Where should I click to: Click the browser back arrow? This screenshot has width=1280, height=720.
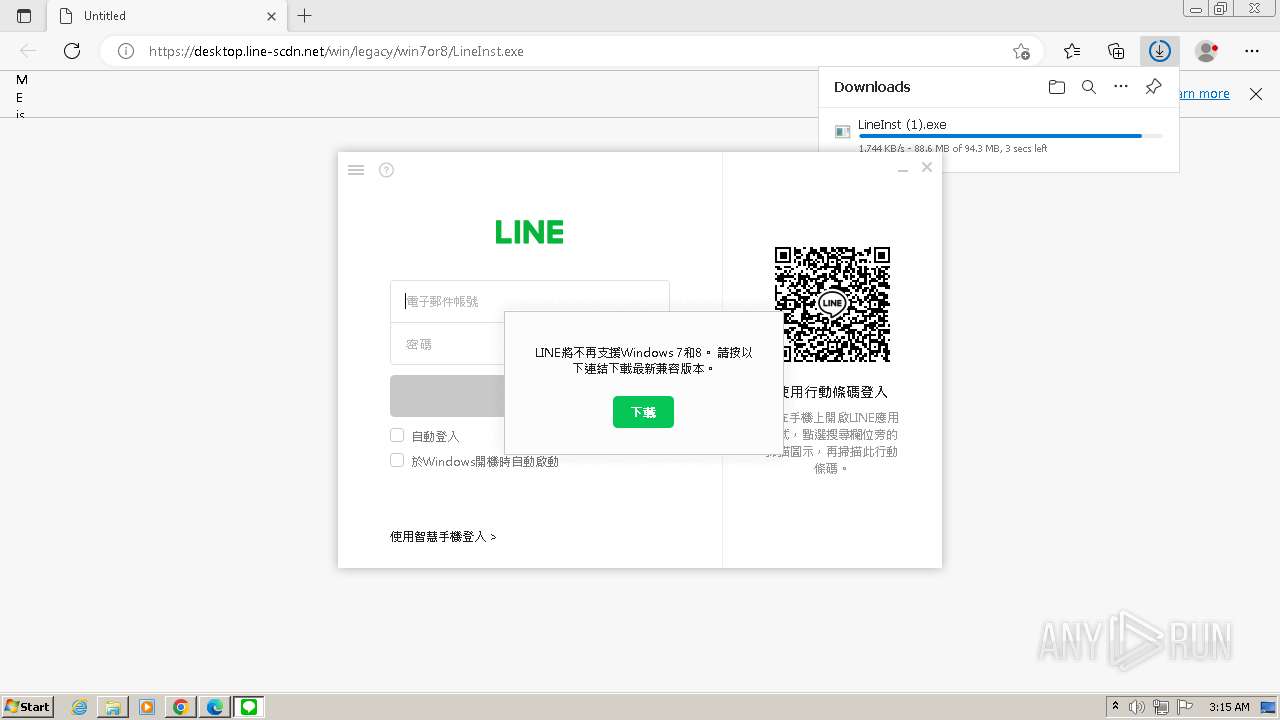[28, 51]
